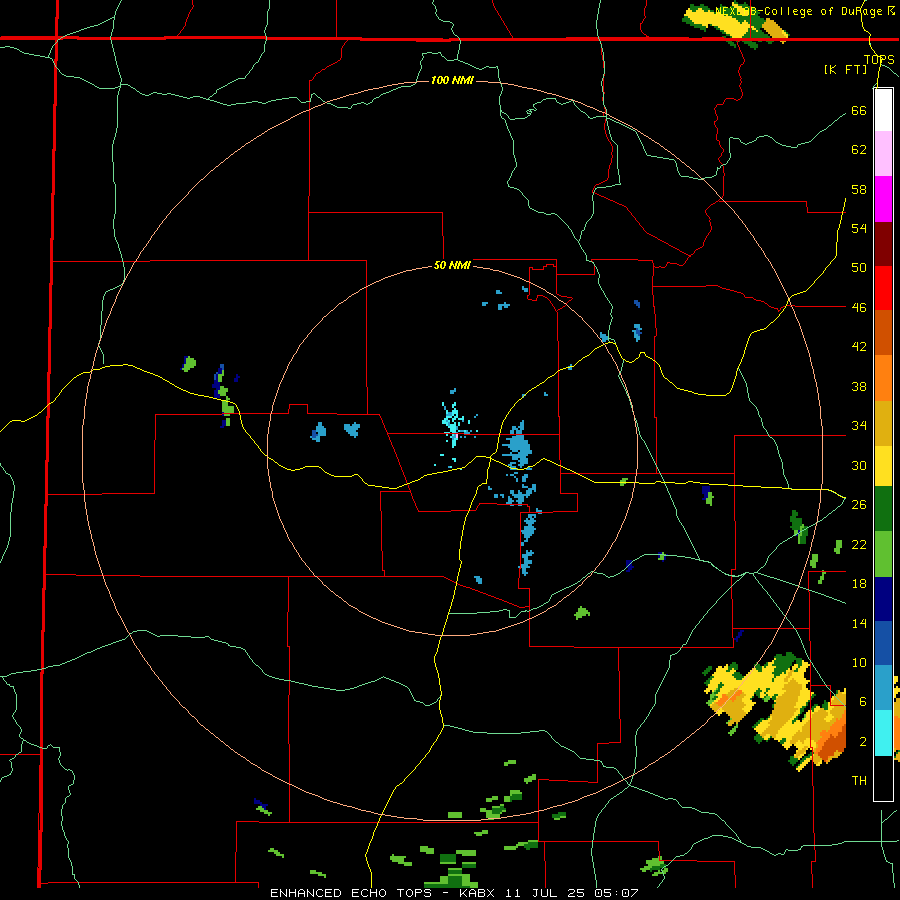Image resolution: width=900 pixels, height=900 pixels.
Task: Click the orange 38 kft legend swatch
Action: point(883,378)
